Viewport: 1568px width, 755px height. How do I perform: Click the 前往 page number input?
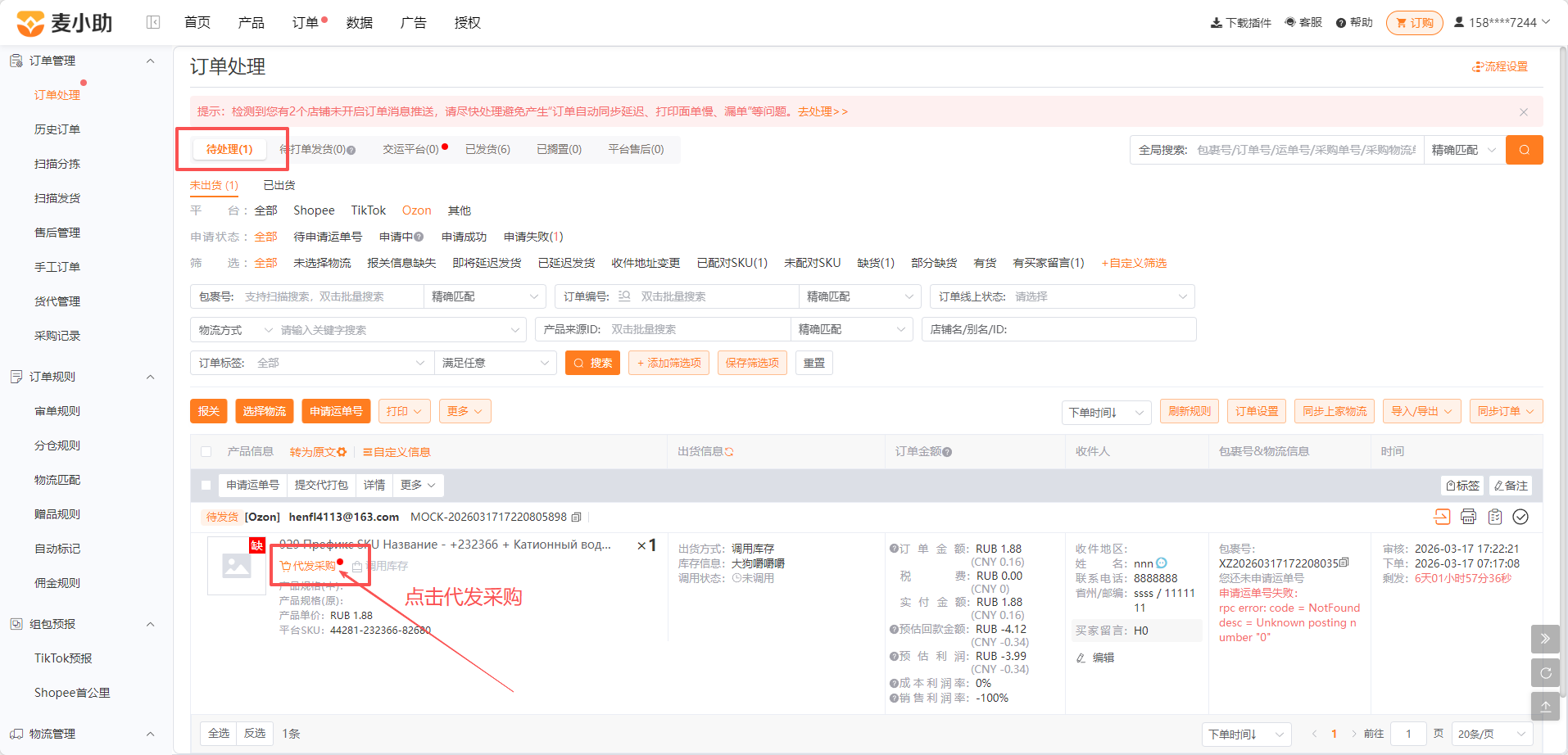tap(1409, 734)
